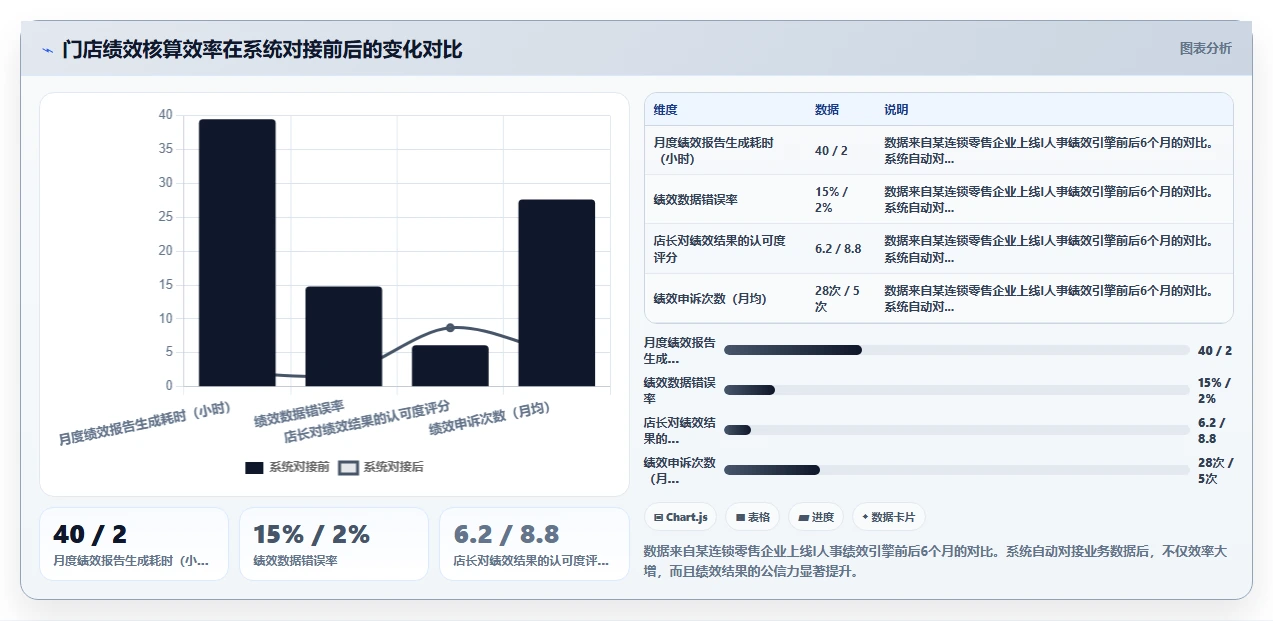Click the 40 / 2 table cell
Image resolution: width=1273 pixels, height=621 pixels.
[x=831, y=150]
